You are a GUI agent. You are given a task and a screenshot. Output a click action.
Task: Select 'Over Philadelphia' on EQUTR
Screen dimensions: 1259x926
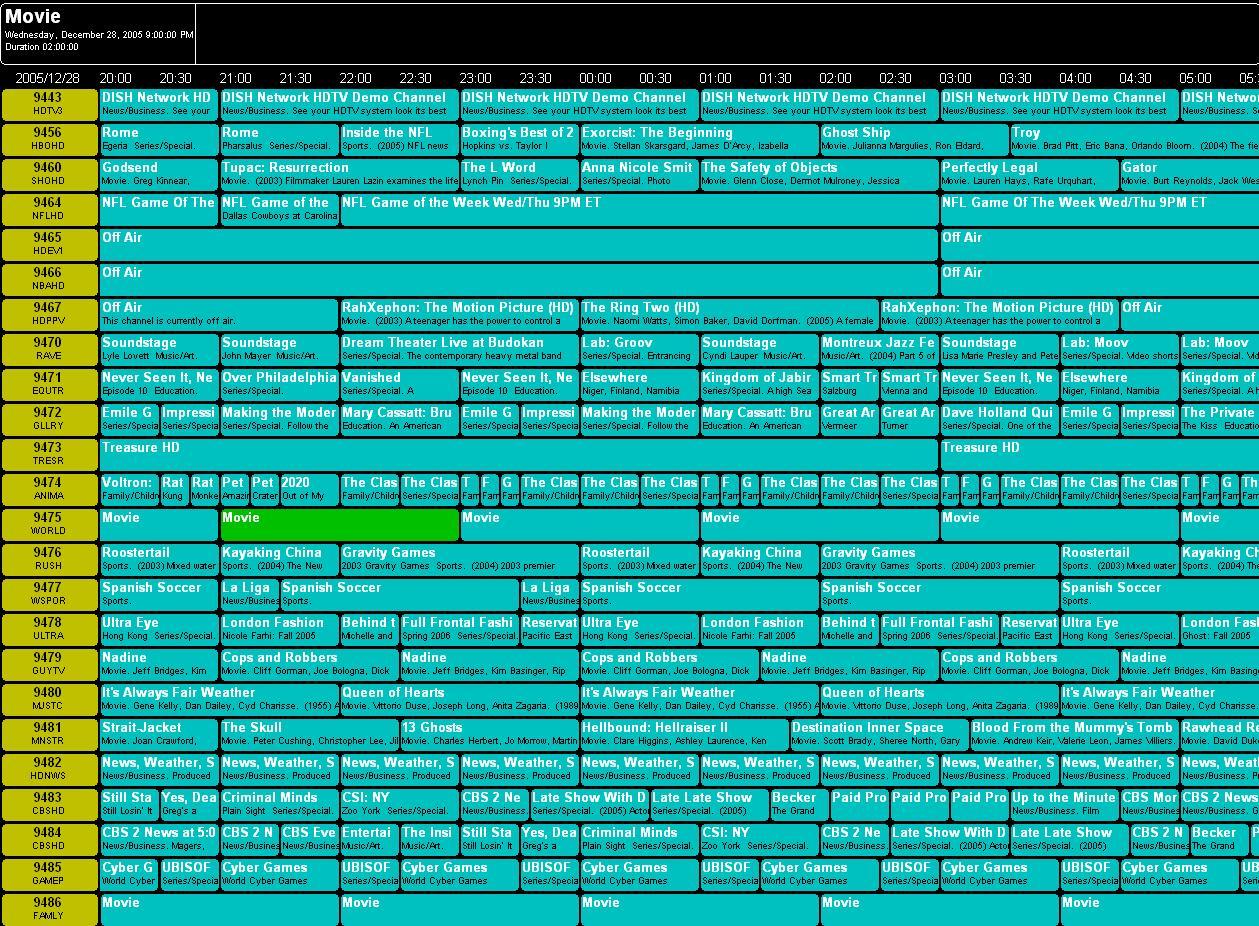[280, 385]
